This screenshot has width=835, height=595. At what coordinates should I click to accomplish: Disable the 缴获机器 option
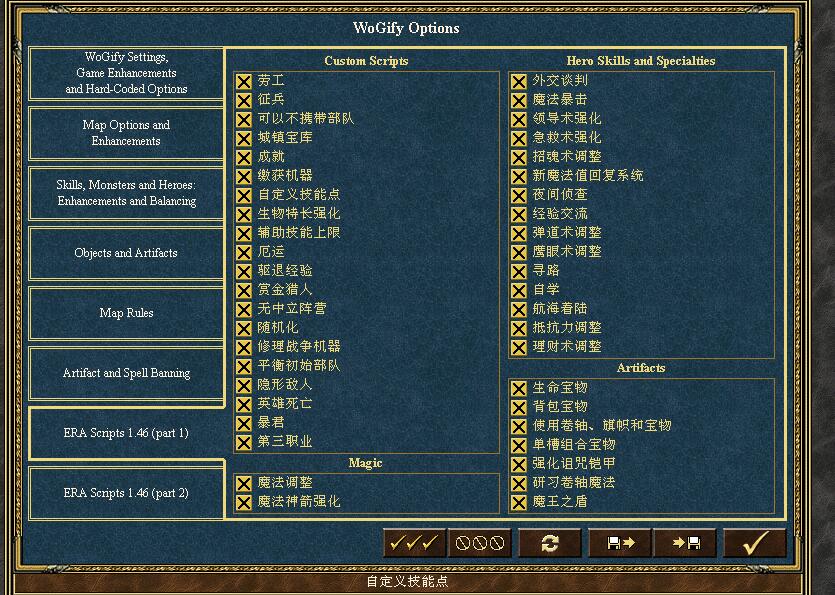click(244, 176)
